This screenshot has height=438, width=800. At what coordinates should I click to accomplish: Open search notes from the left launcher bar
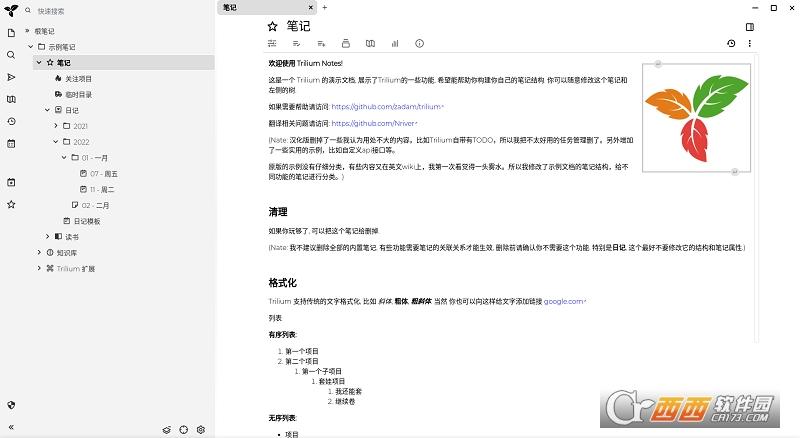[x=11, y=55]
